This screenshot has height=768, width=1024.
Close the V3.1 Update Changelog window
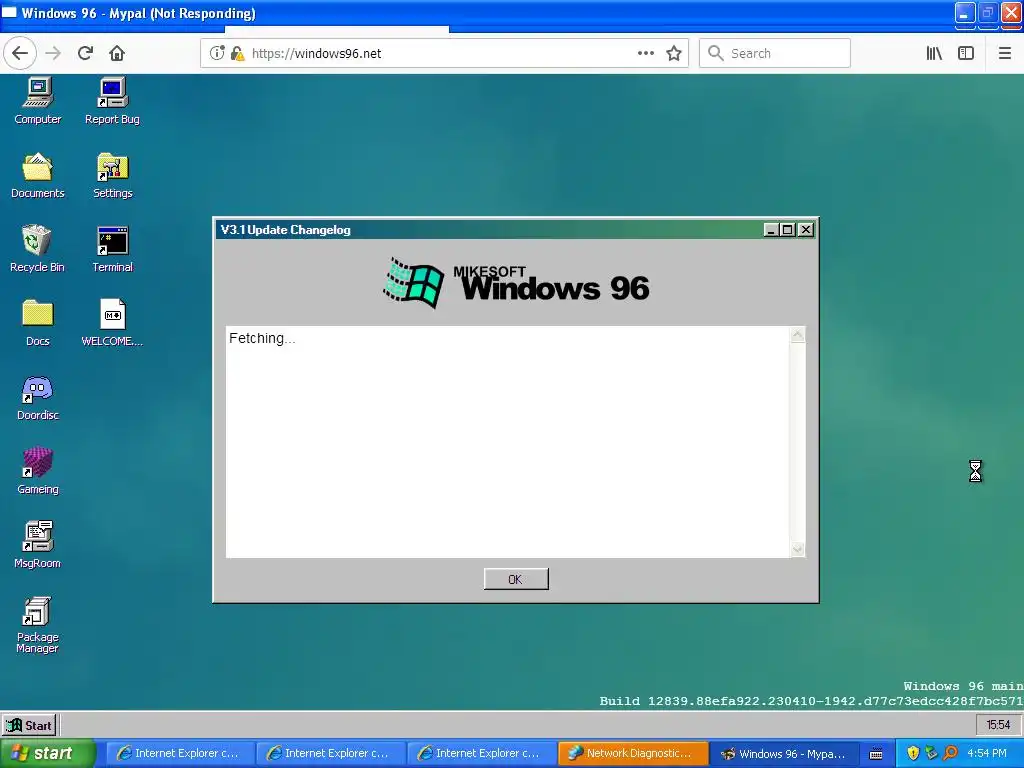pos(806,230)
